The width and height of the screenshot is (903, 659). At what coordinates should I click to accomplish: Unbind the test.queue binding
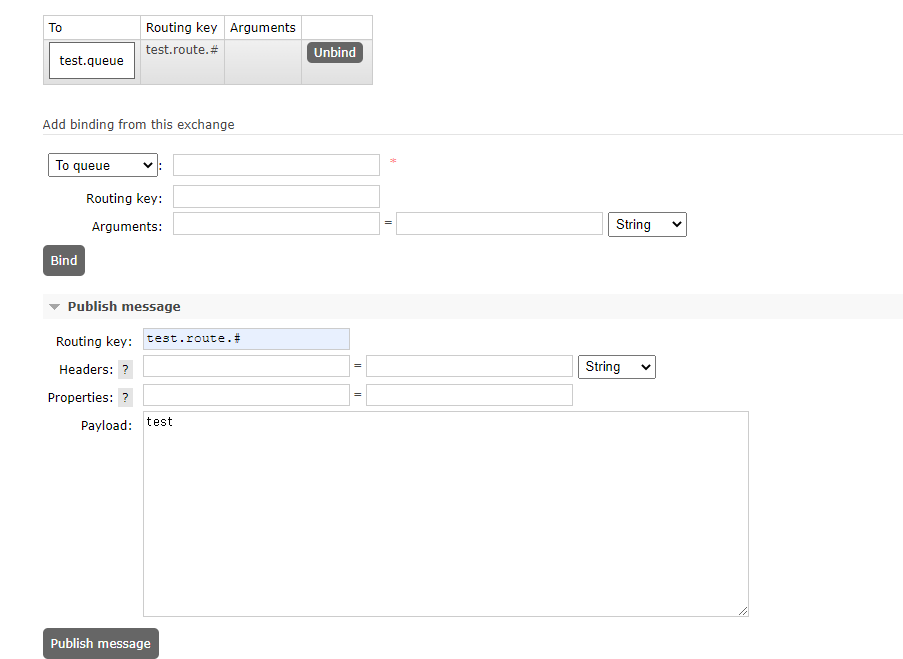tap(335, 52)
